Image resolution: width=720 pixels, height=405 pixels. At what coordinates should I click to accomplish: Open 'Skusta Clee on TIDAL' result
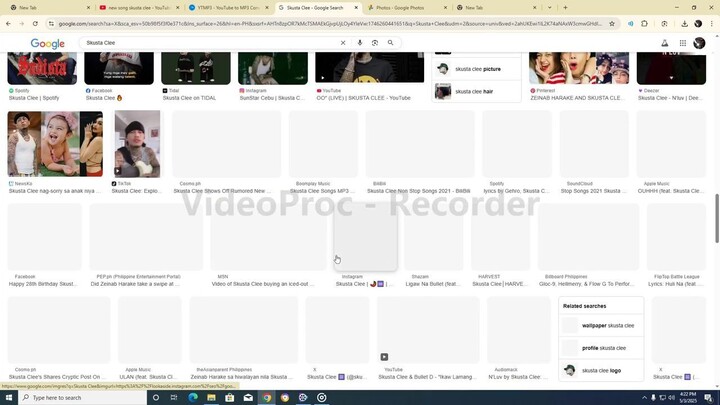pos(189,98)
